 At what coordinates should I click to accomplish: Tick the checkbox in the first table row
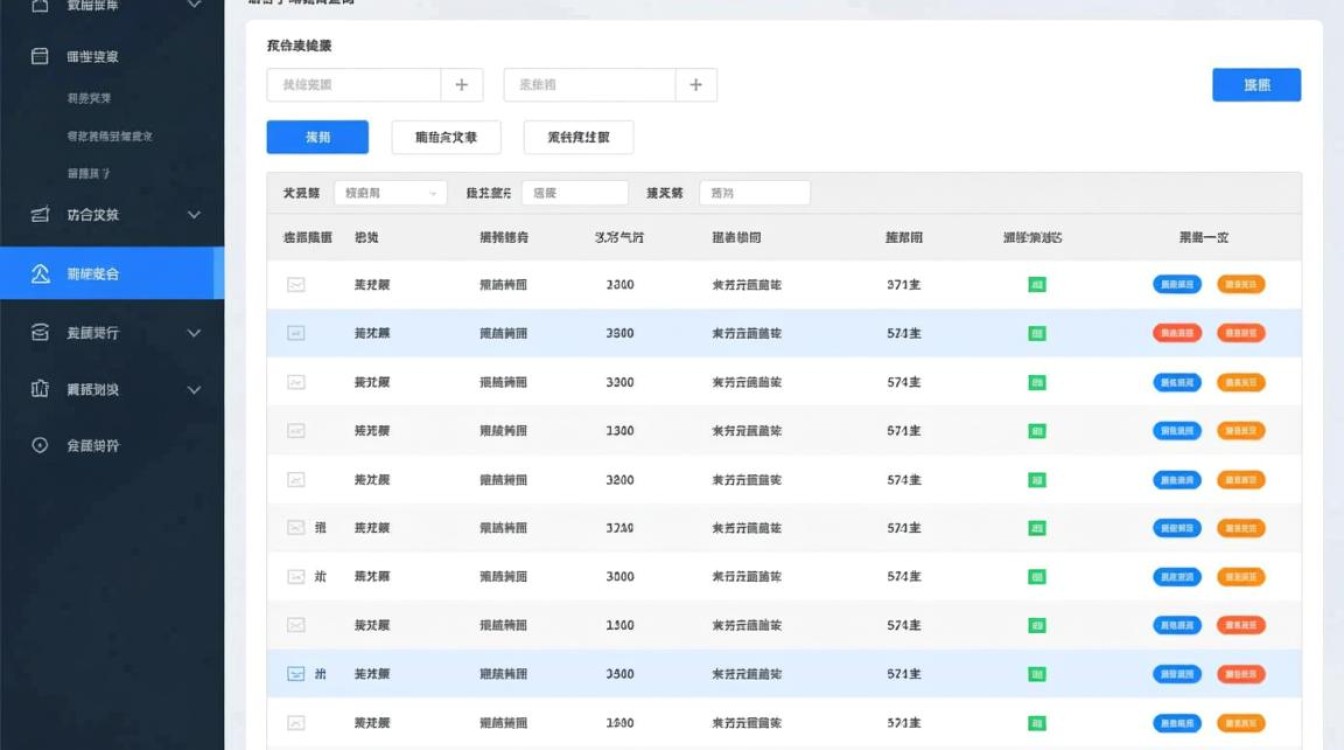[x=296, y=285]
